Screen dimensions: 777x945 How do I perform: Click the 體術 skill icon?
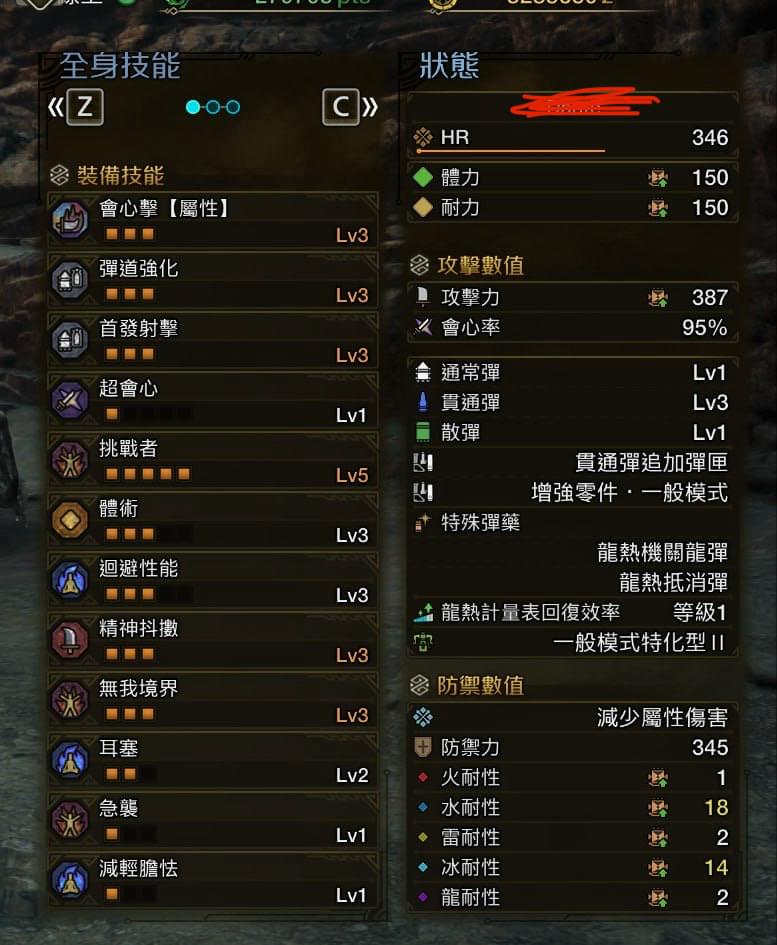[x=70, y=520]
